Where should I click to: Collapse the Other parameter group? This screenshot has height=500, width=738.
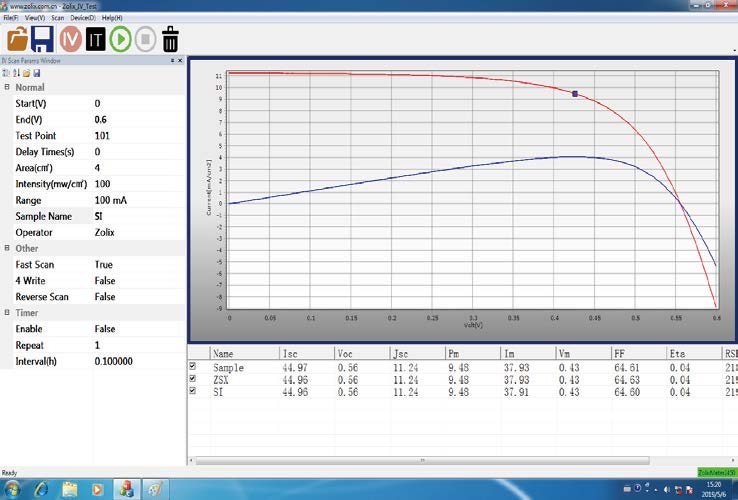[x=7, y=248]
